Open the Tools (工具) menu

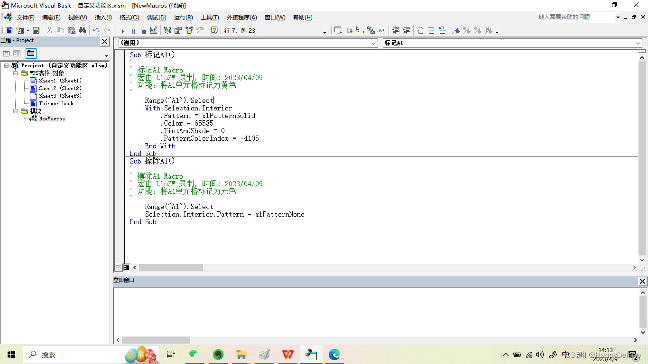point(210,17)
